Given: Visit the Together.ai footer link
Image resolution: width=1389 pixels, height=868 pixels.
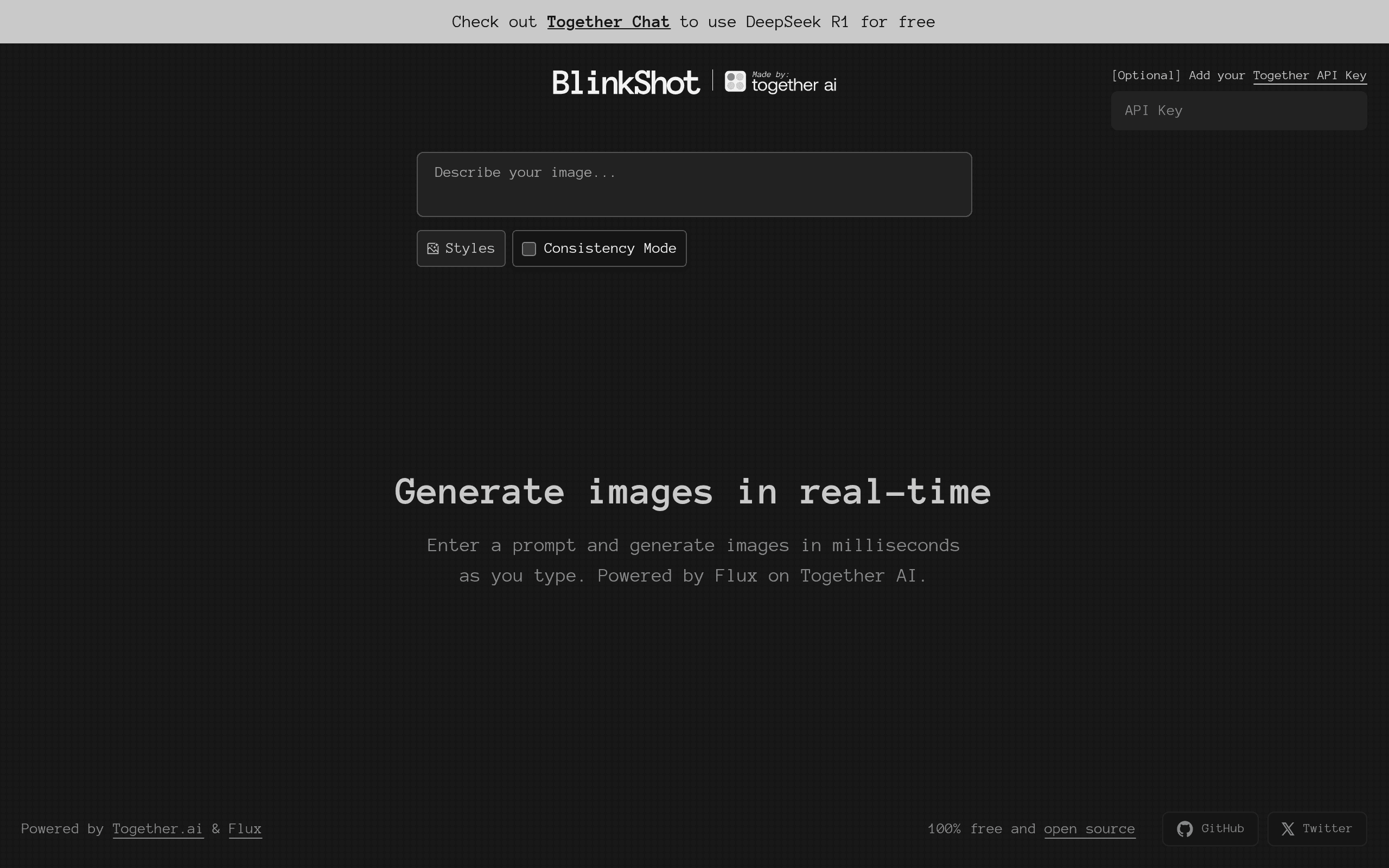Looking at the screenshot, I should pyautogui.click(x=158, y=829).
